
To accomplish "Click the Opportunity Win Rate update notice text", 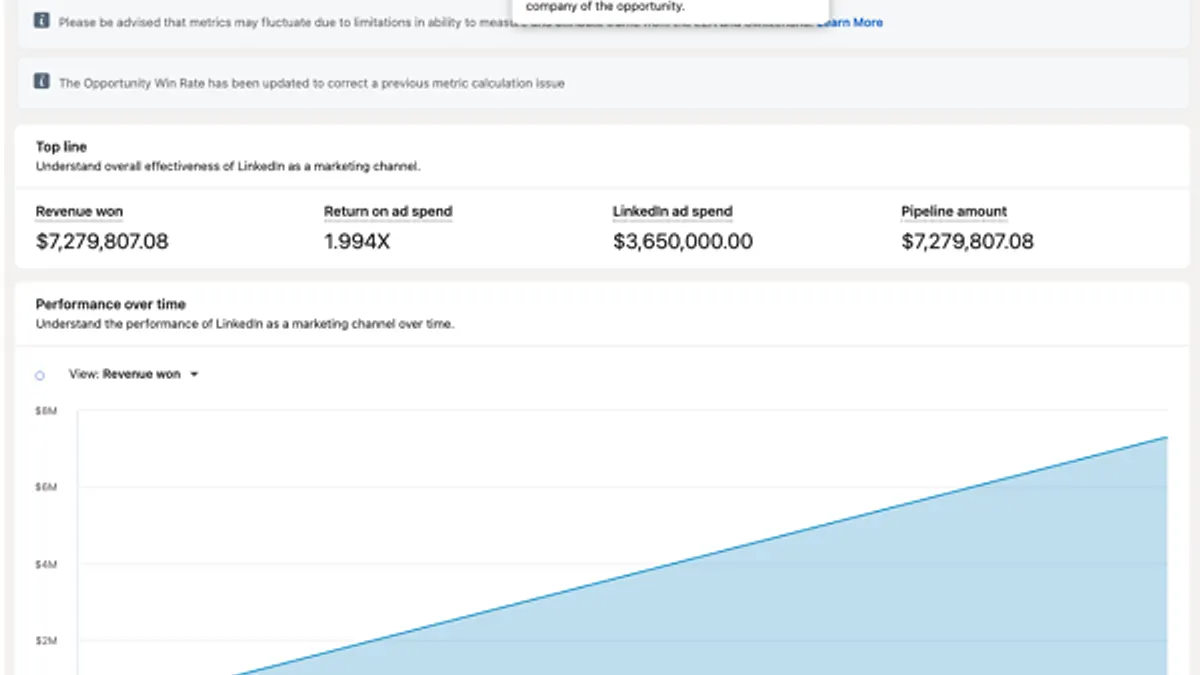I will (x=311, y=83).
